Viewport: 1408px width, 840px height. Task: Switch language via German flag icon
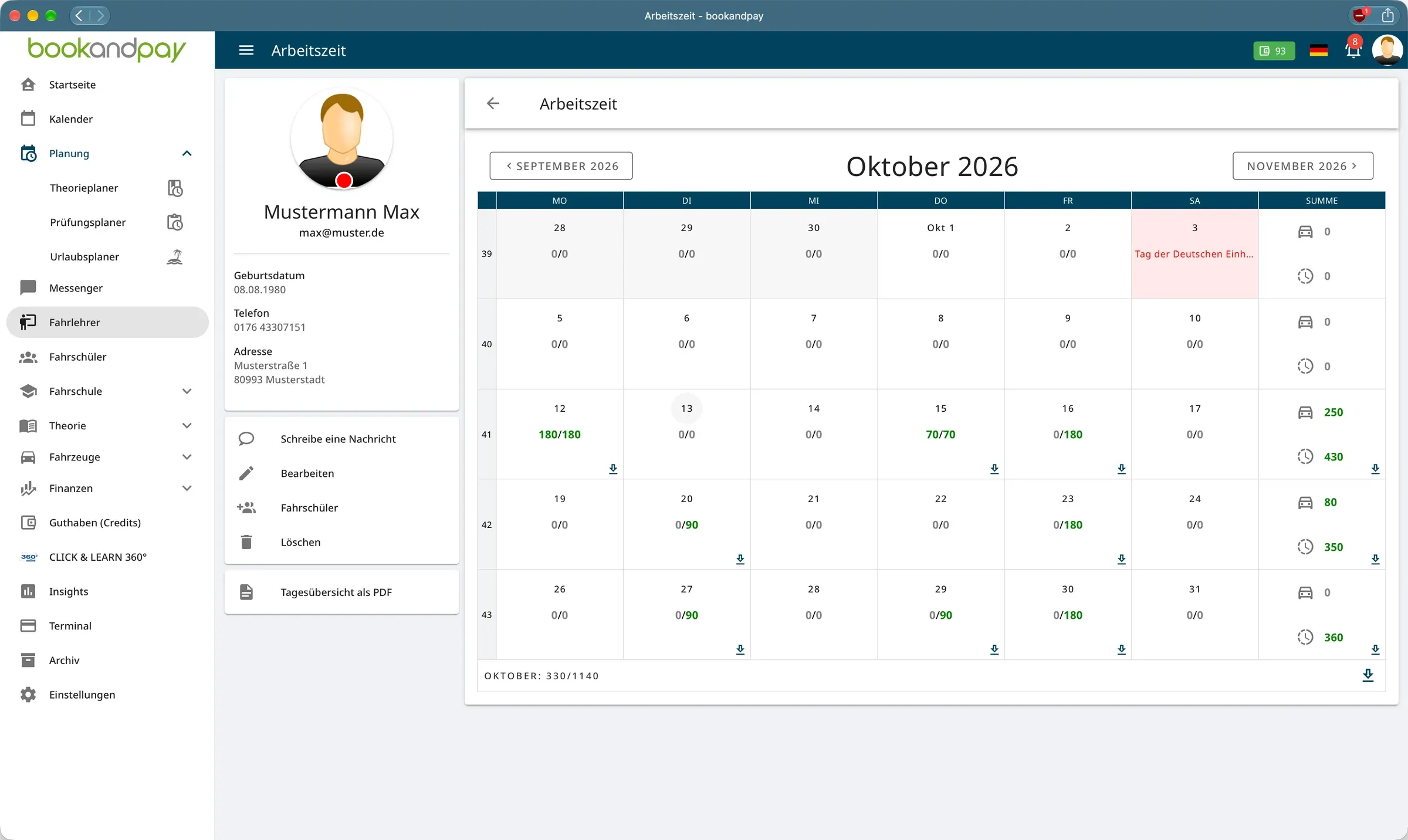pyautogui.click(x=1318, y=51)
